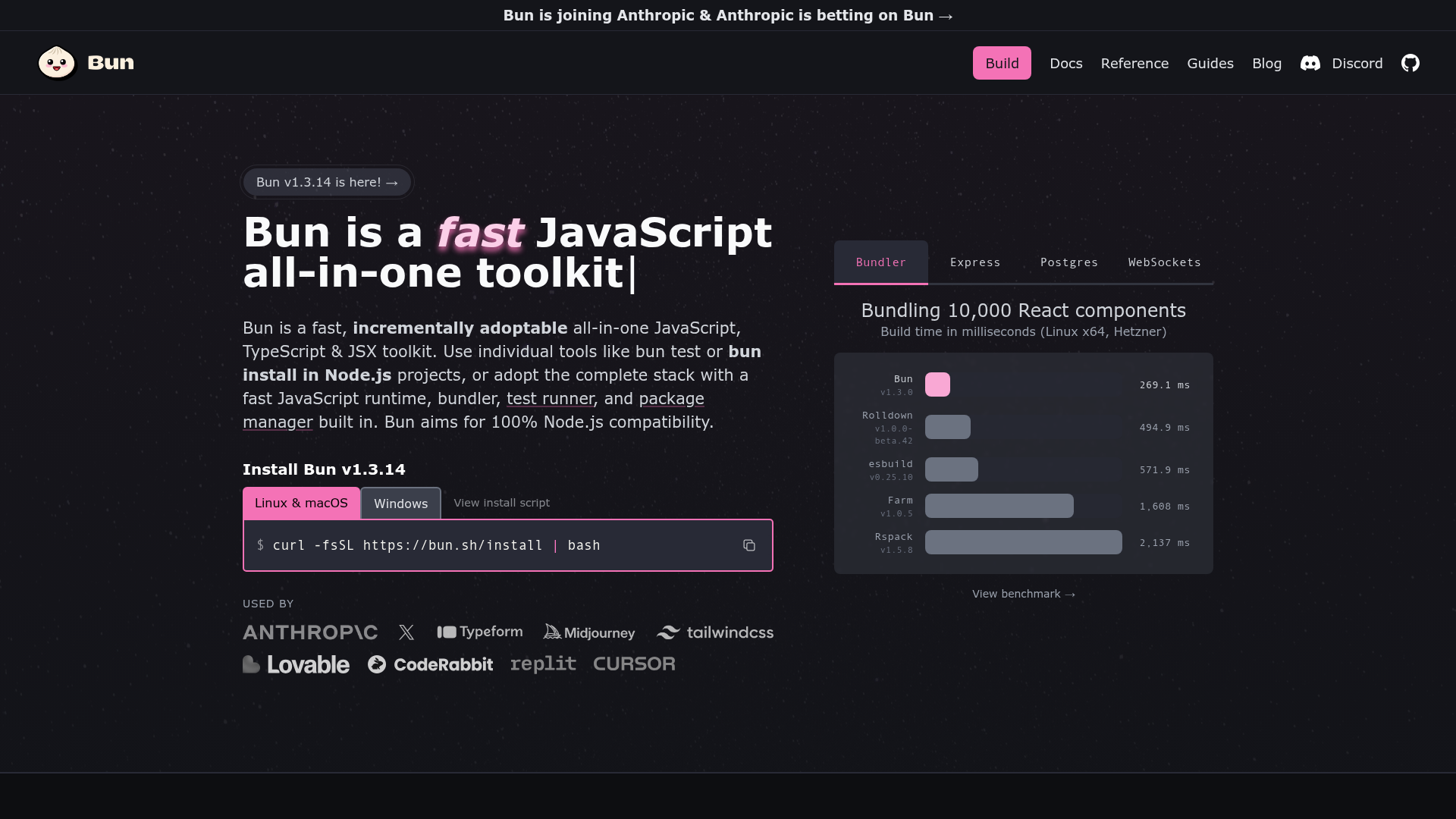
Task: Open the 'View install script' link
Action: (x=501, y=503)
